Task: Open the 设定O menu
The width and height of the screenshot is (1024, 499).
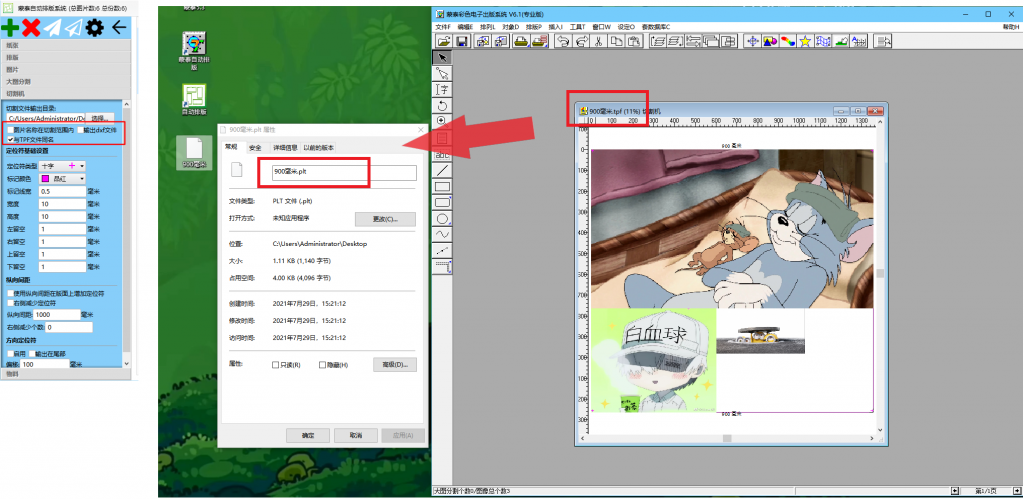Action: tap(626, 27)
